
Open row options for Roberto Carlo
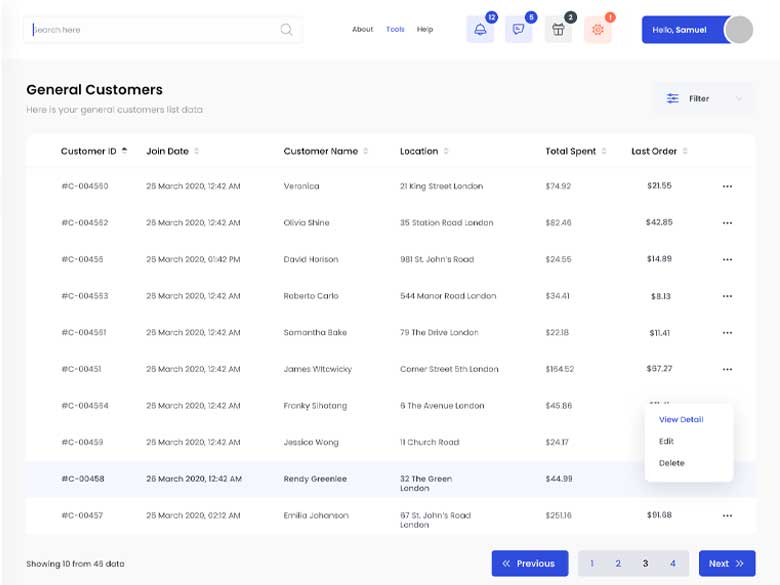coord(727,296)
